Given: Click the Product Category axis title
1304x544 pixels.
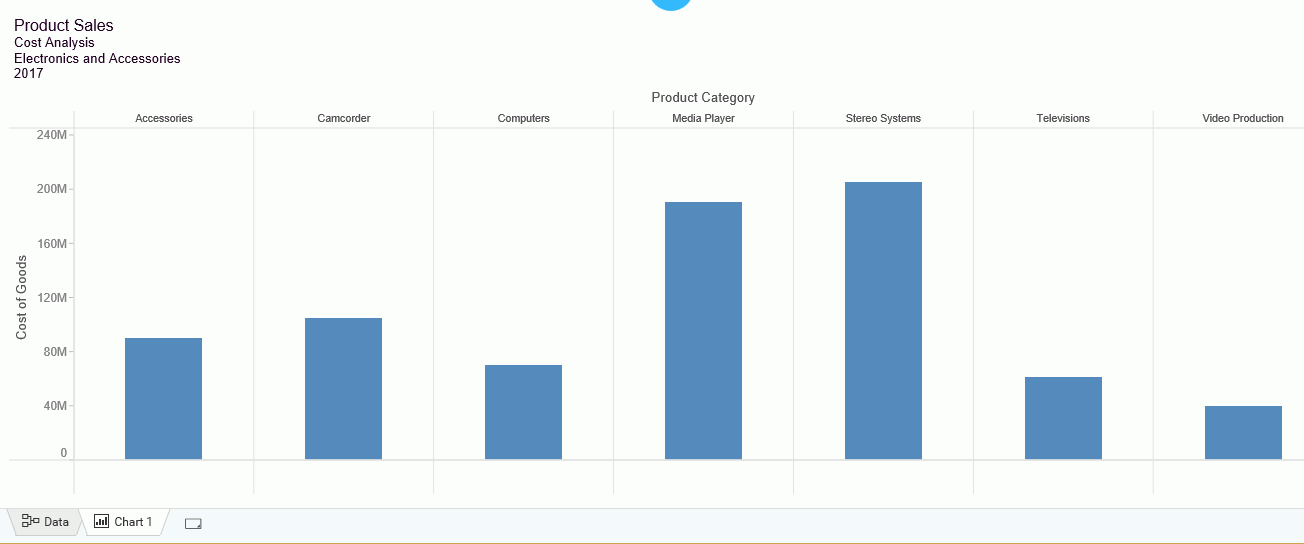Looking at the screenshot, I should (x=703, y=98).
